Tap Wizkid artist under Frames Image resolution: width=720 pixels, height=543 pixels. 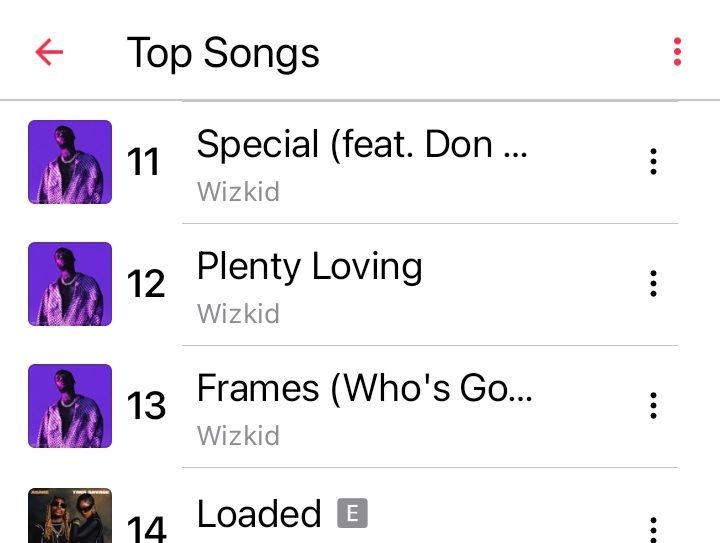coord(238,436)
